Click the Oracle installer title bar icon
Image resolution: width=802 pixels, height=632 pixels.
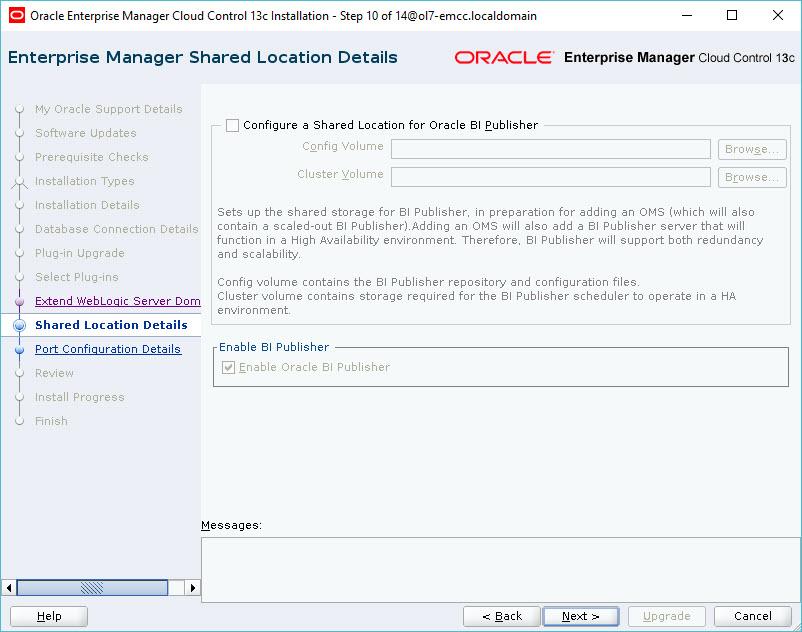pos(17,15)
